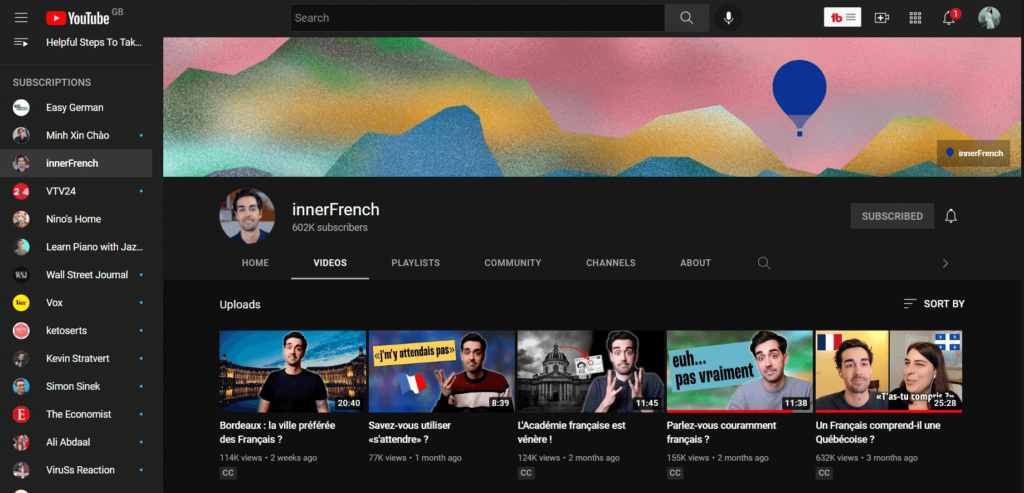Play the Académie française thumbnail 11:45
Screen dimensions: 1024x493
[x=590, y=371]
